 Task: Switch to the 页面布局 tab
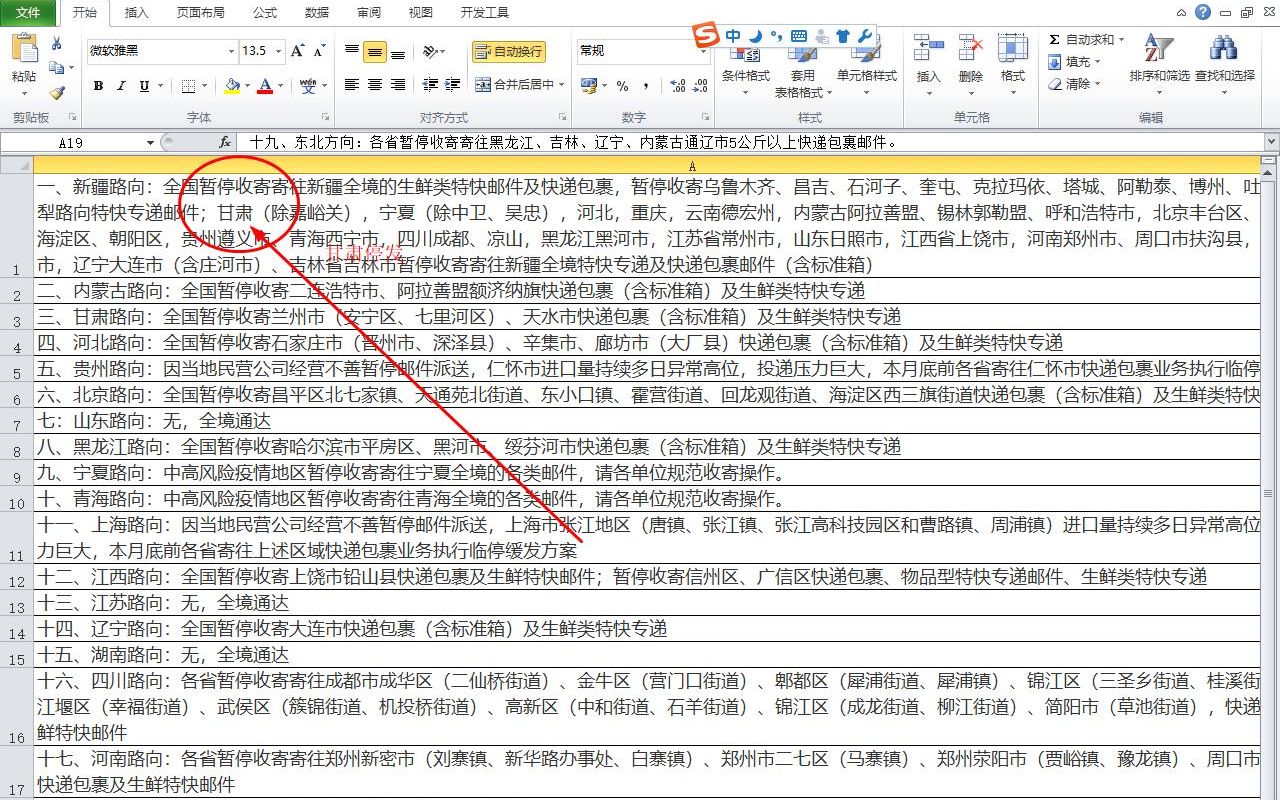click(x=200, y=12)
